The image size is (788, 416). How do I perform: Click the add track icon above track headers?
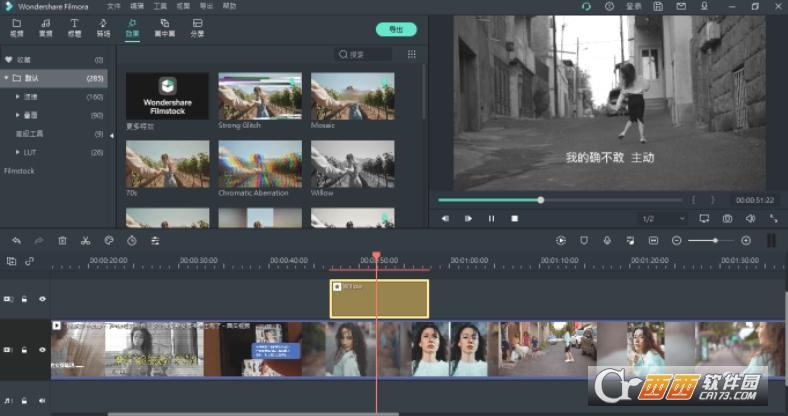11,261
